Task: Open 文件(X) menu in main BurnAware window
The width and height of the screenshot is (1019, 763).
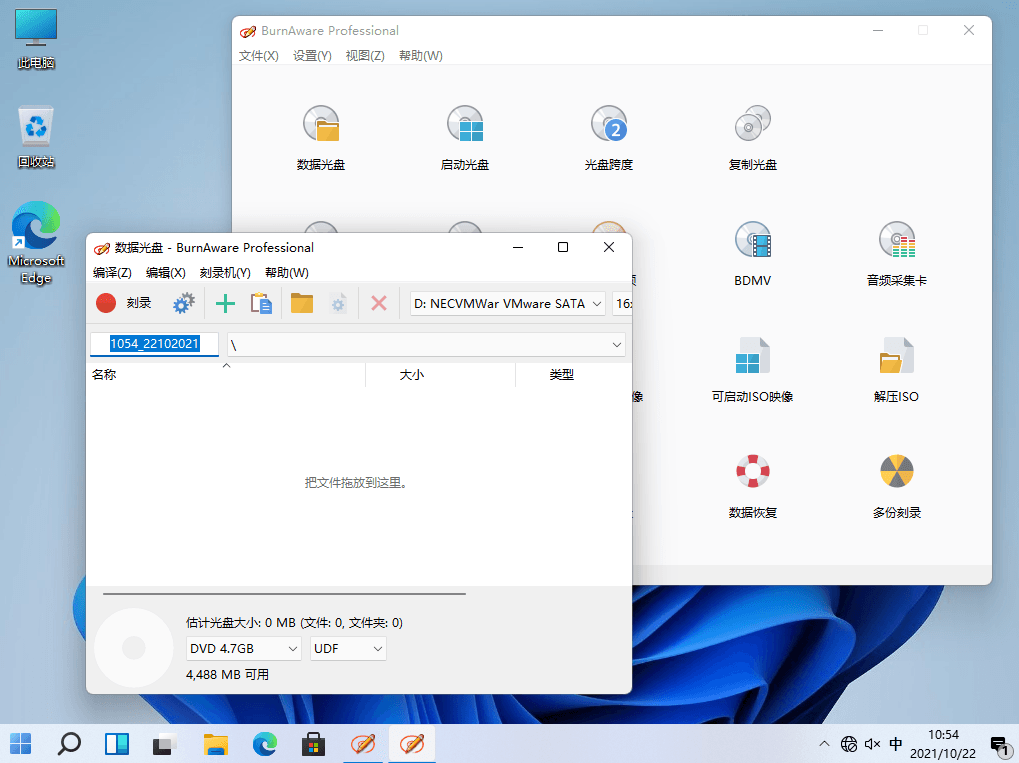Action: tap(259, 56)
